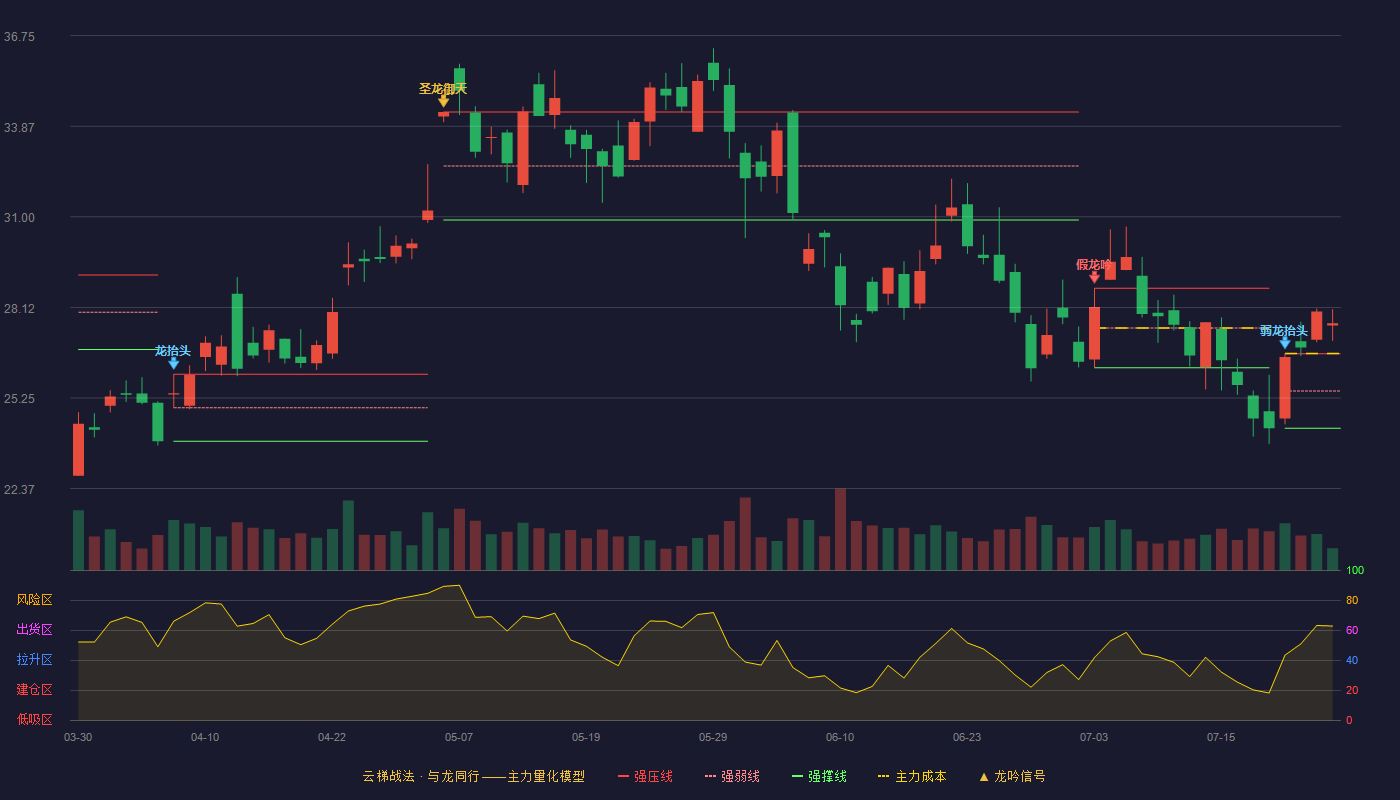Image resolution: width=1400 pixels, height=800 pixels.
Task: Click the 弱龙抬头 signal label
Action: 1284,330
